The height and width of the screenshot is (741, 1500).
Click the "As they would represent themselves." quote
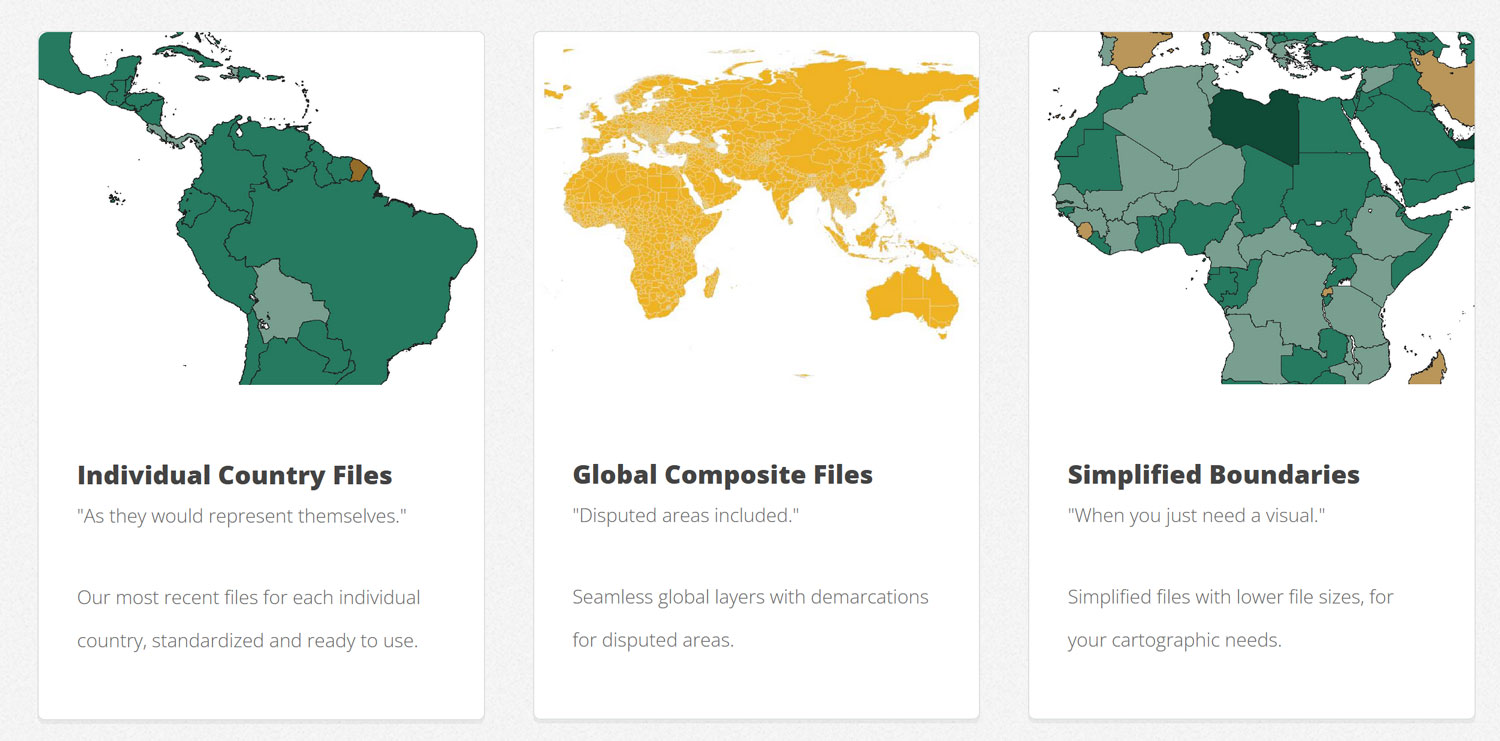pyautogui.click(x=242, y=516)
